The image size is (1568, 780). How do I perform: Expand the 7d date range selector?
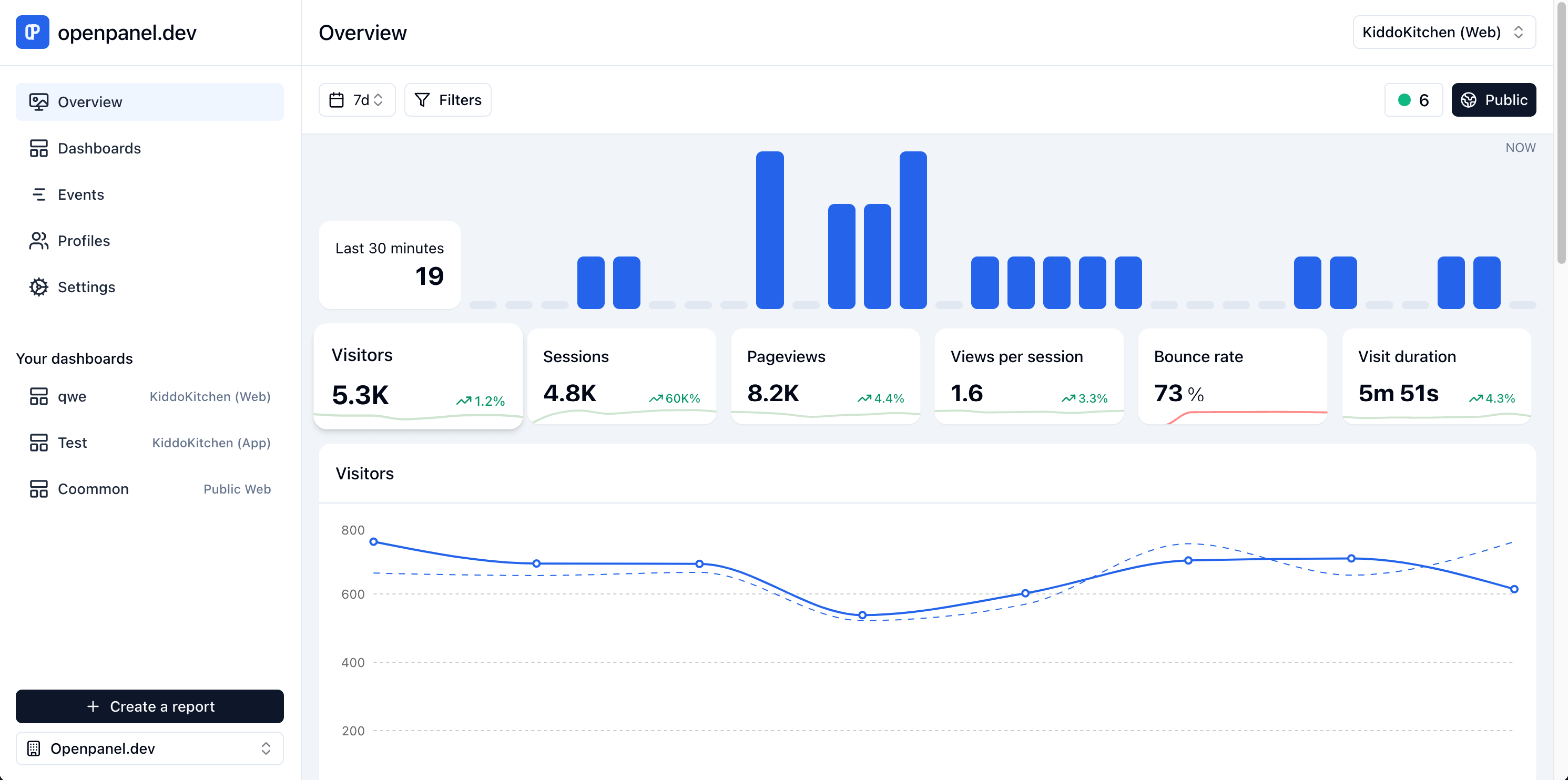pyautogui.click(x=357, y=100)
